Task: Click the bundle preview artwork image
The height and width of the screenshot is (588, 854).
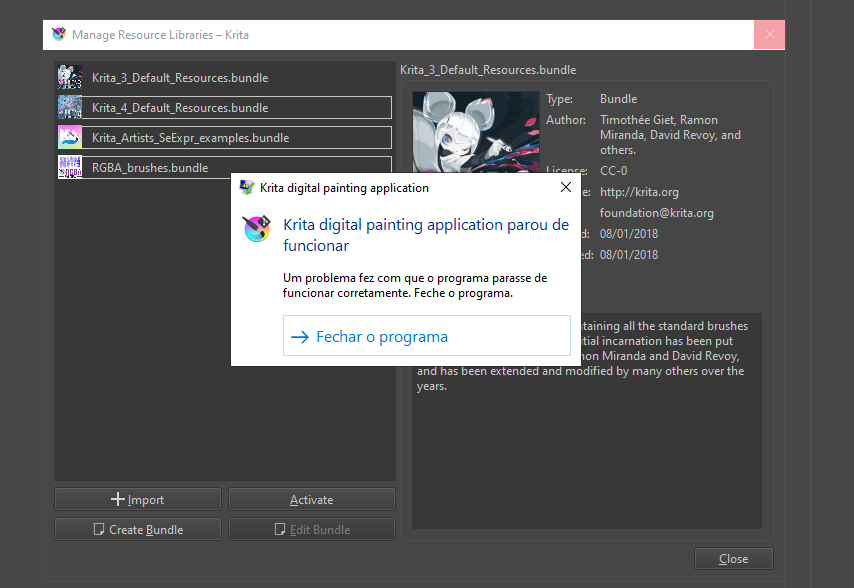Action: tap(476, 132)
